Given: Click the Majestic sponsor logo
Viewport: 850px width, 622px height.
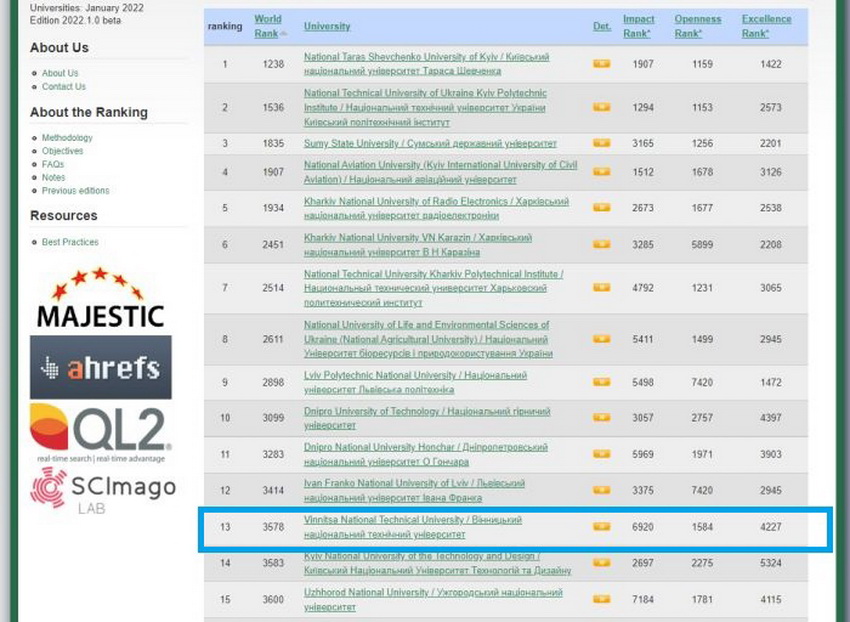Looking at the screenshot, I should pyautogui.click(x=100, y=298).
